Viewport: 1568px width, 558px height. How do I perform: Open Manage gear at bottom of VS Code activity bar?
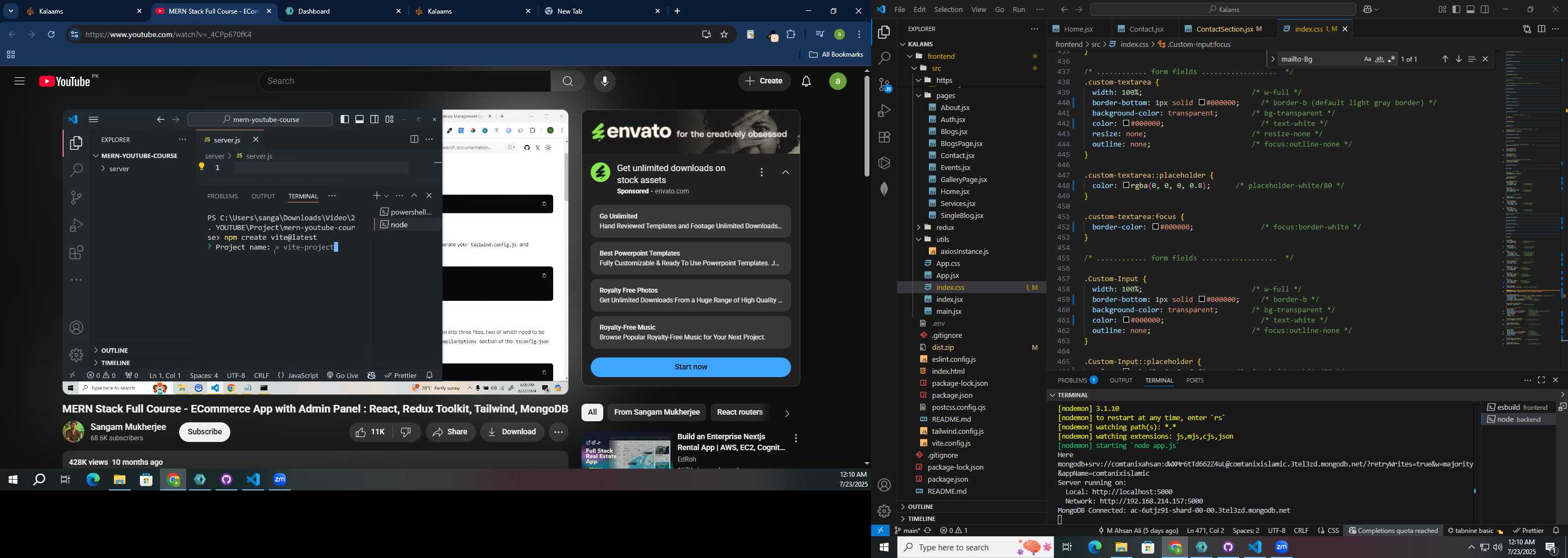click(884, 511)
